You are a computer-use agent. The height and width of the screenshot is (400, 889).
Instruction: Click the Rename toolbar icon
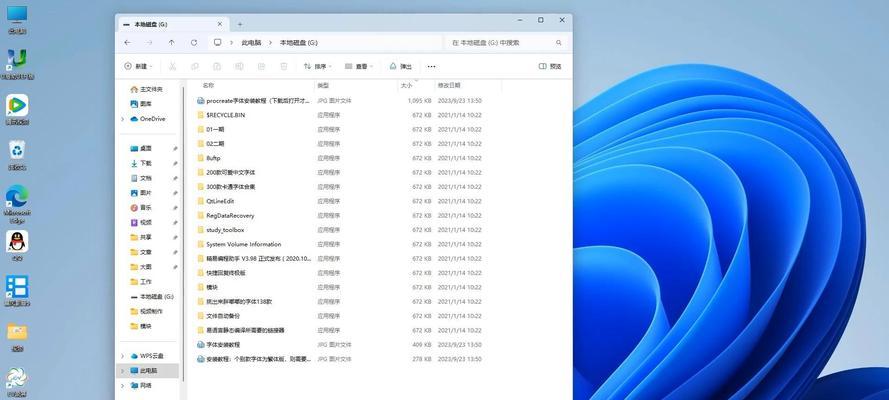tap(239, 66)
